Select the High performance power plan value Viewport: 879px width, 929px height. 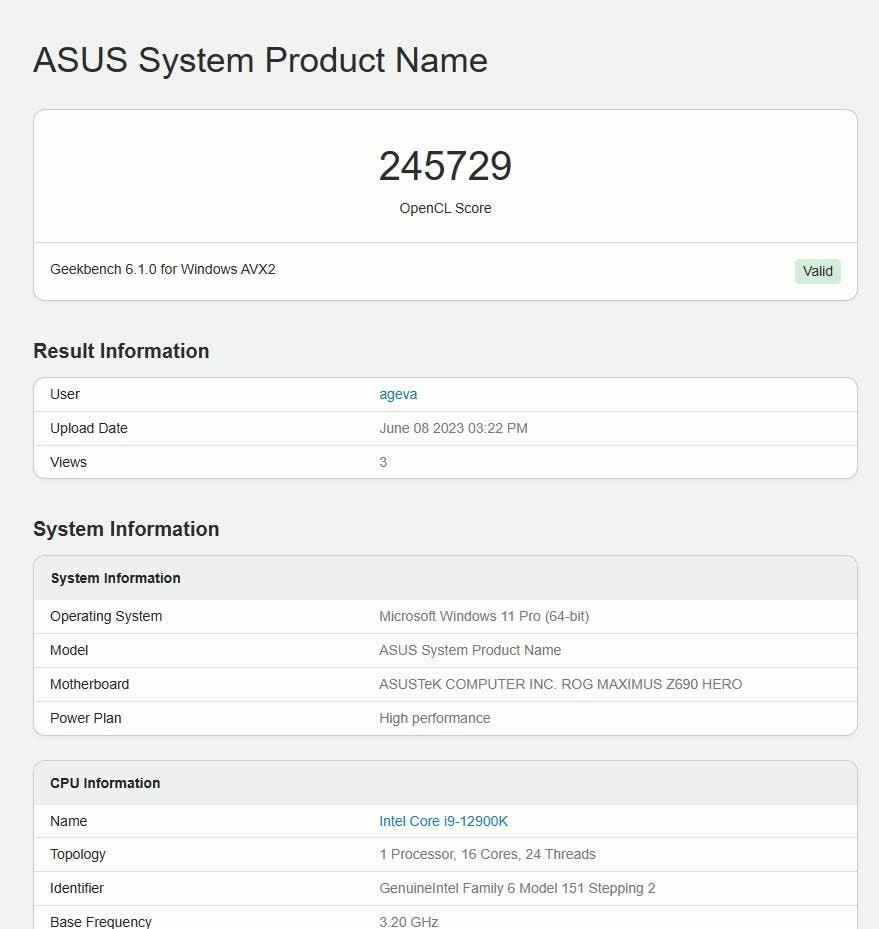(x=435, y=718)
